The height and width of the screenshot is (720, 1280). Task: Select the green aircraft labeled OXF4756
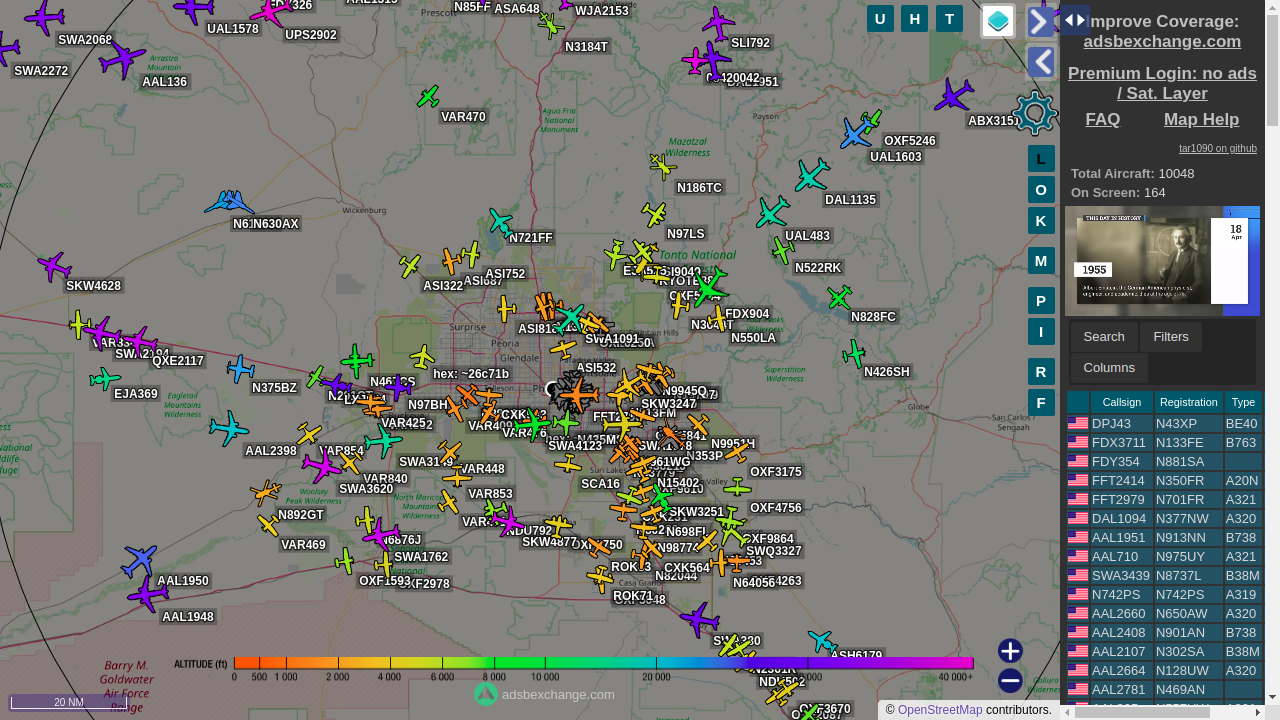(737, 488)
